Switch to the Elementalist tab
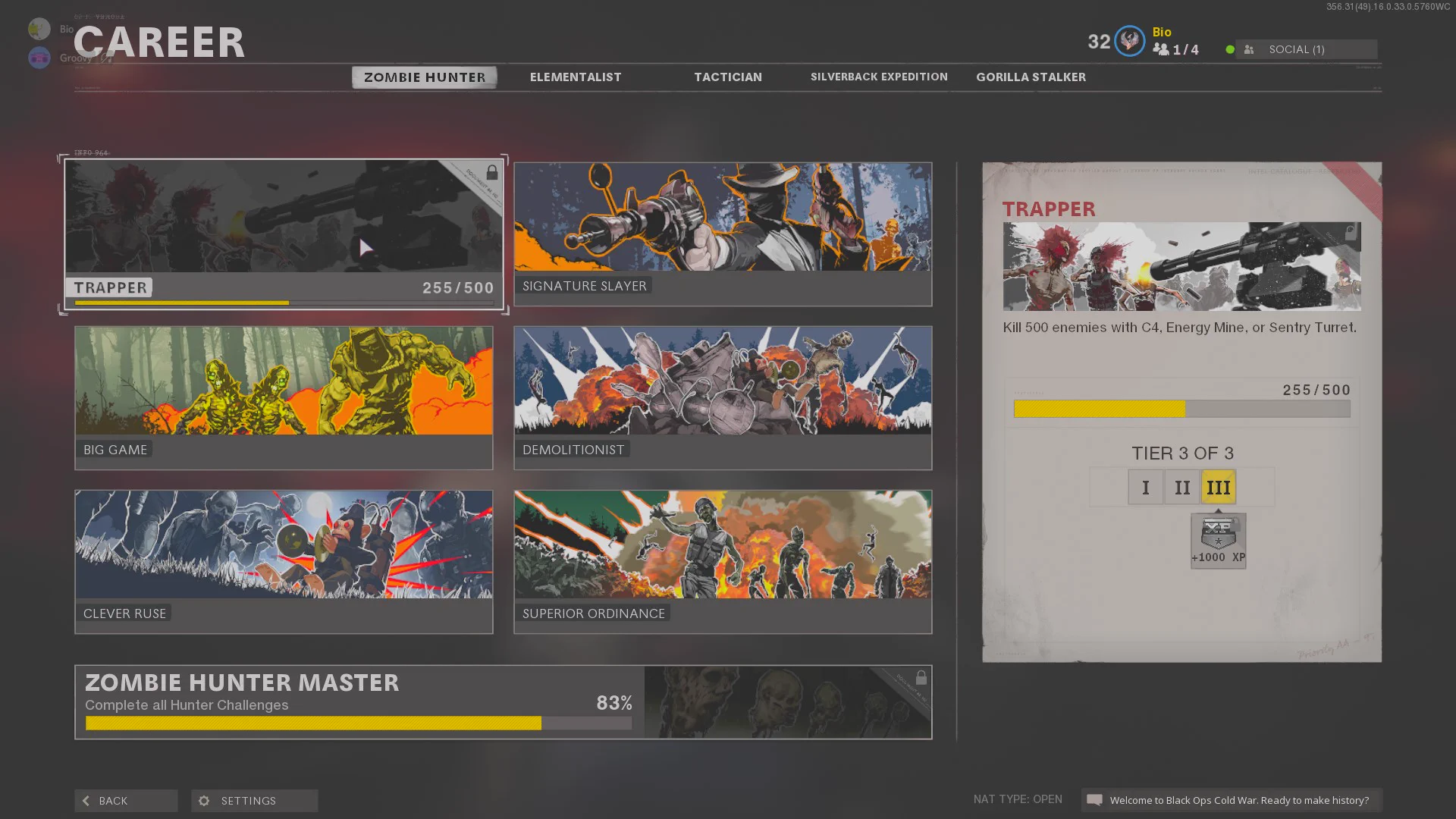Image resolution: width=1456 pixels, height=819 pixels. [x=576, y=77]
